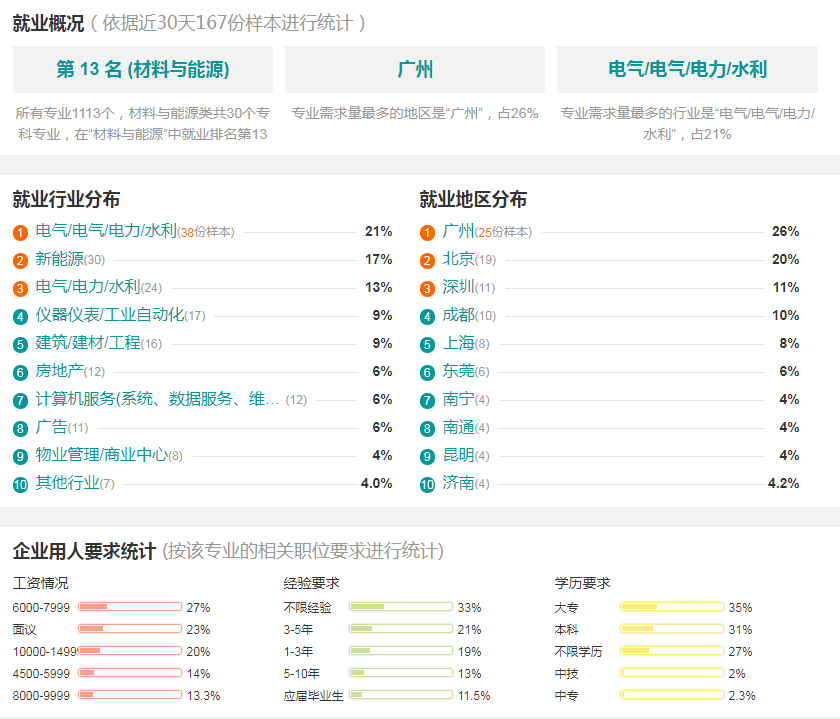This screenshot has height=719, width=840.
Task: Click rank badge 8 beside 广告
Action: point(20,429)
